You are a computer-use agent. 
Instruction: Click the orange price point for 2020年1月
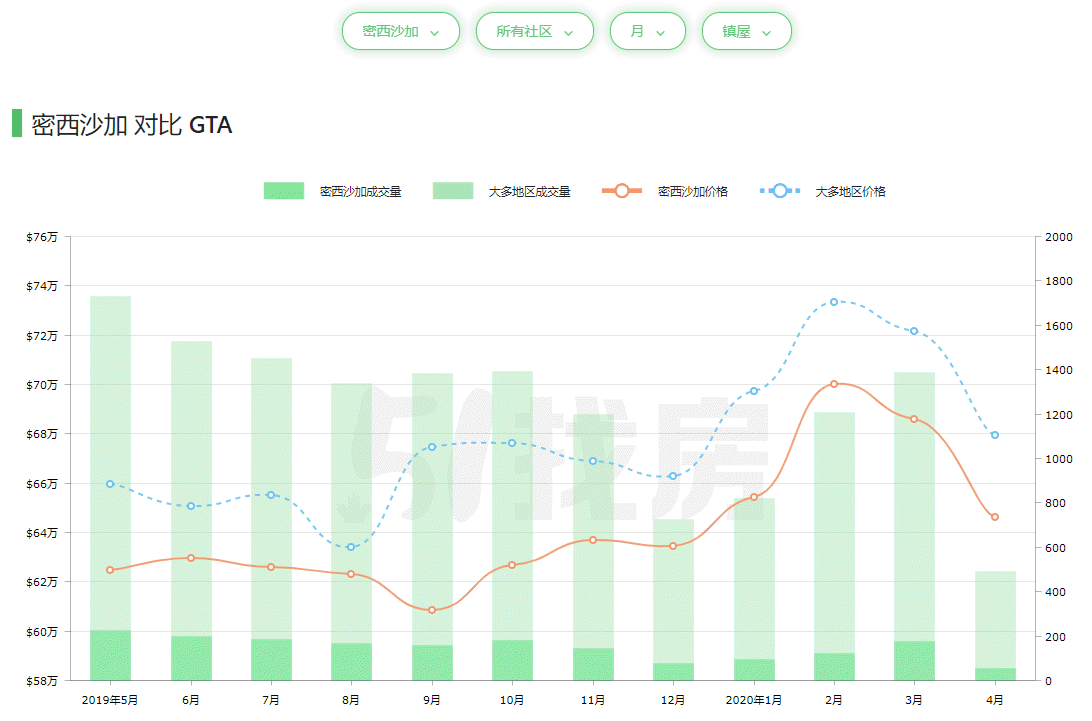(x=754, y=497)
